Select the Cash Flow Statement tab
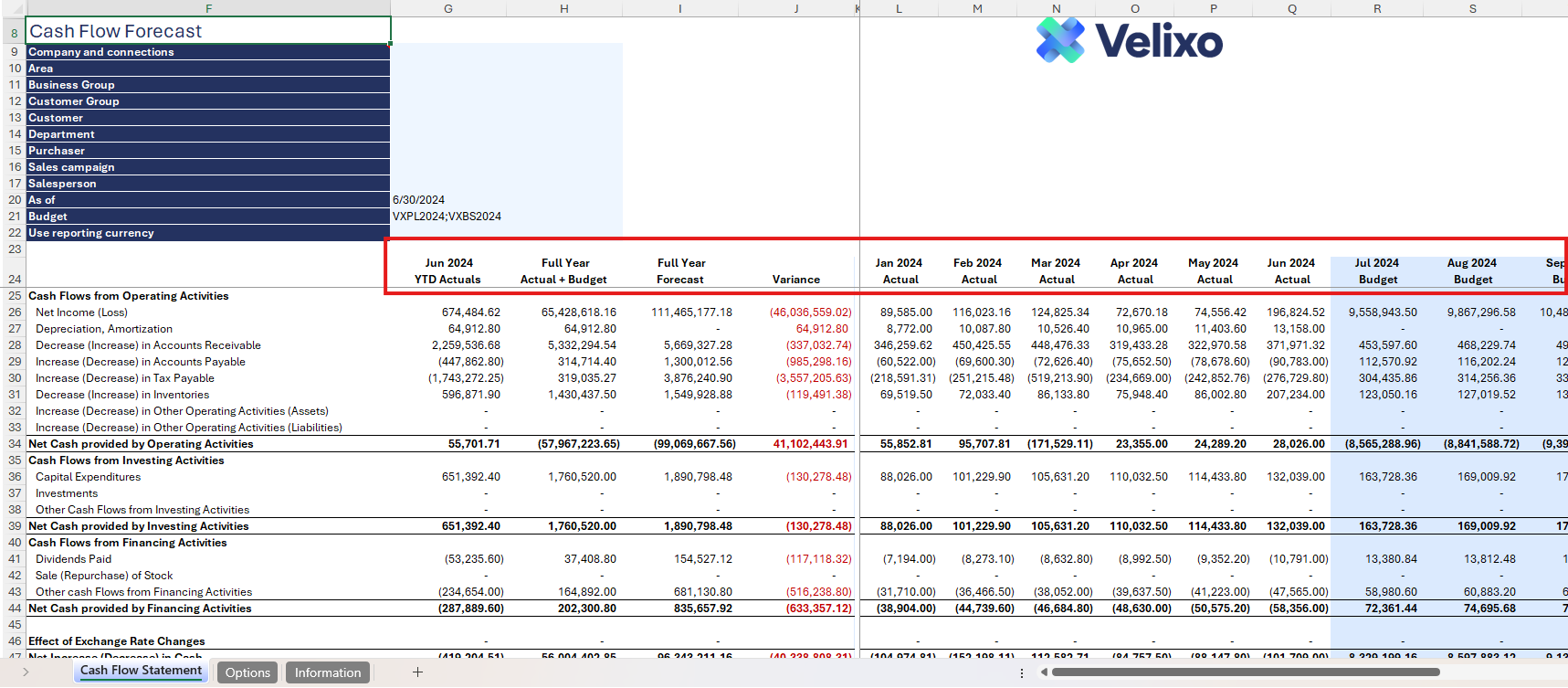 (x=141, y=671)
